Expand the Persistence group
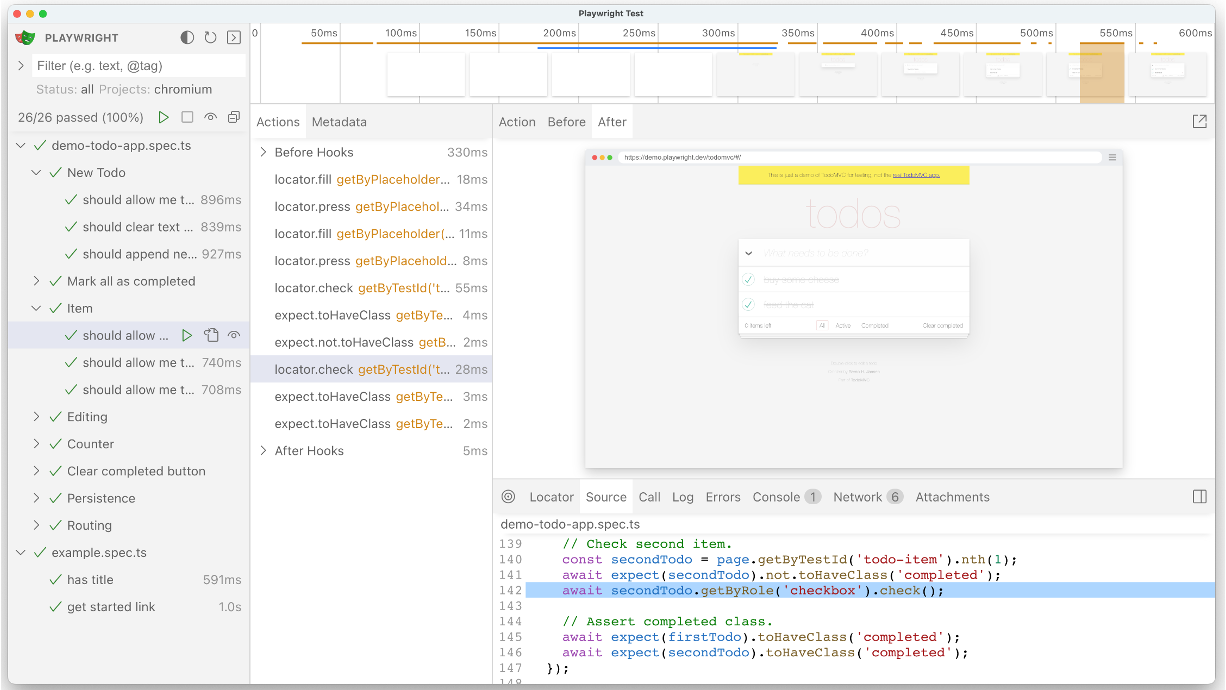The image size is (1226, 690). [37, 498]
